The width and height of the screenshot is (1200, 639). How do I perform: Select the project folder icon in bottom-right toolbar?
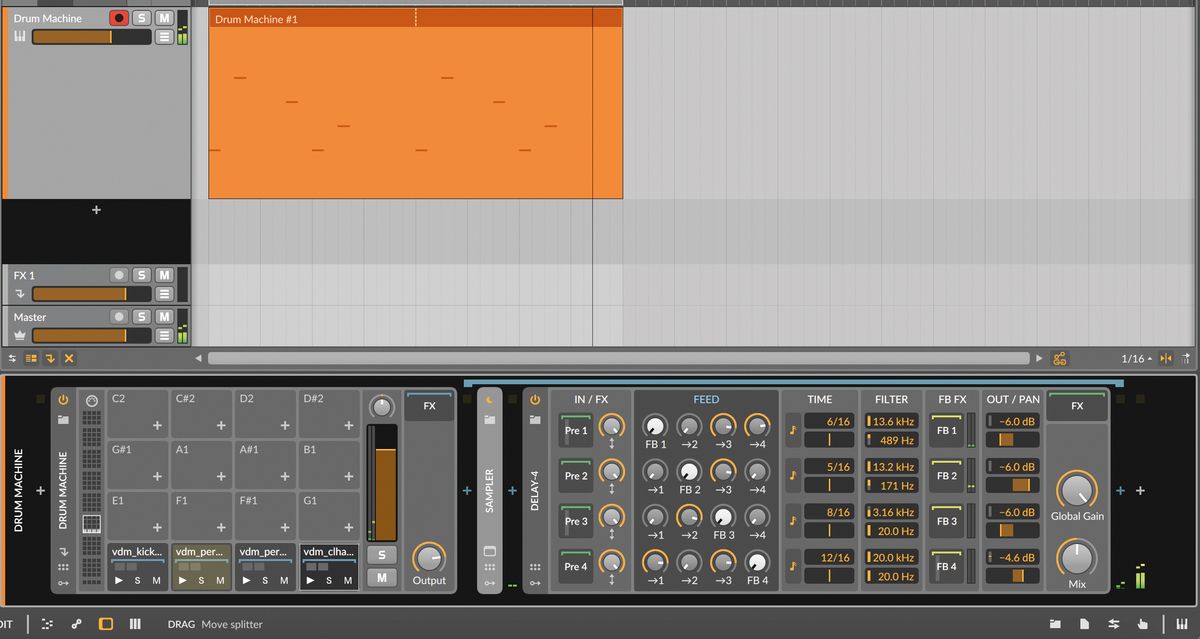1056,624
